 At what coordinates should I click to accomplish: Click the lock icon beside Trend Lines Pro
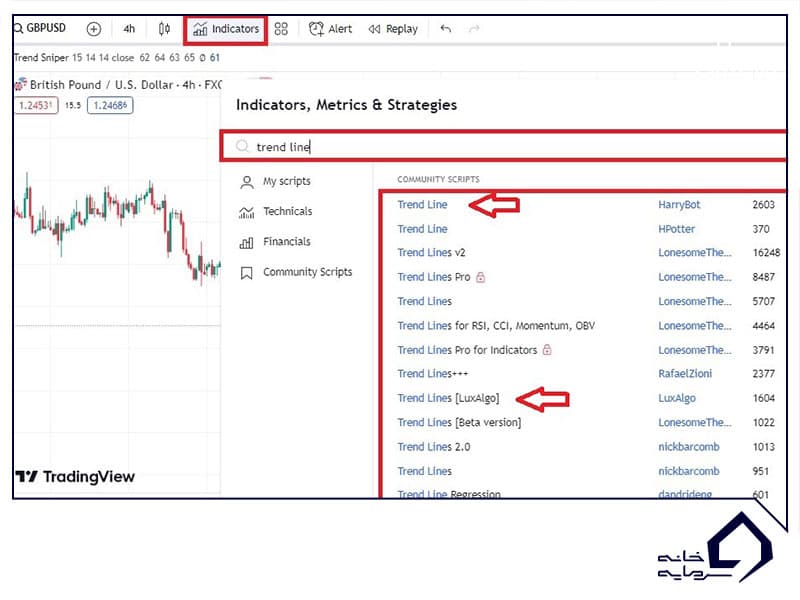(480, 277)
